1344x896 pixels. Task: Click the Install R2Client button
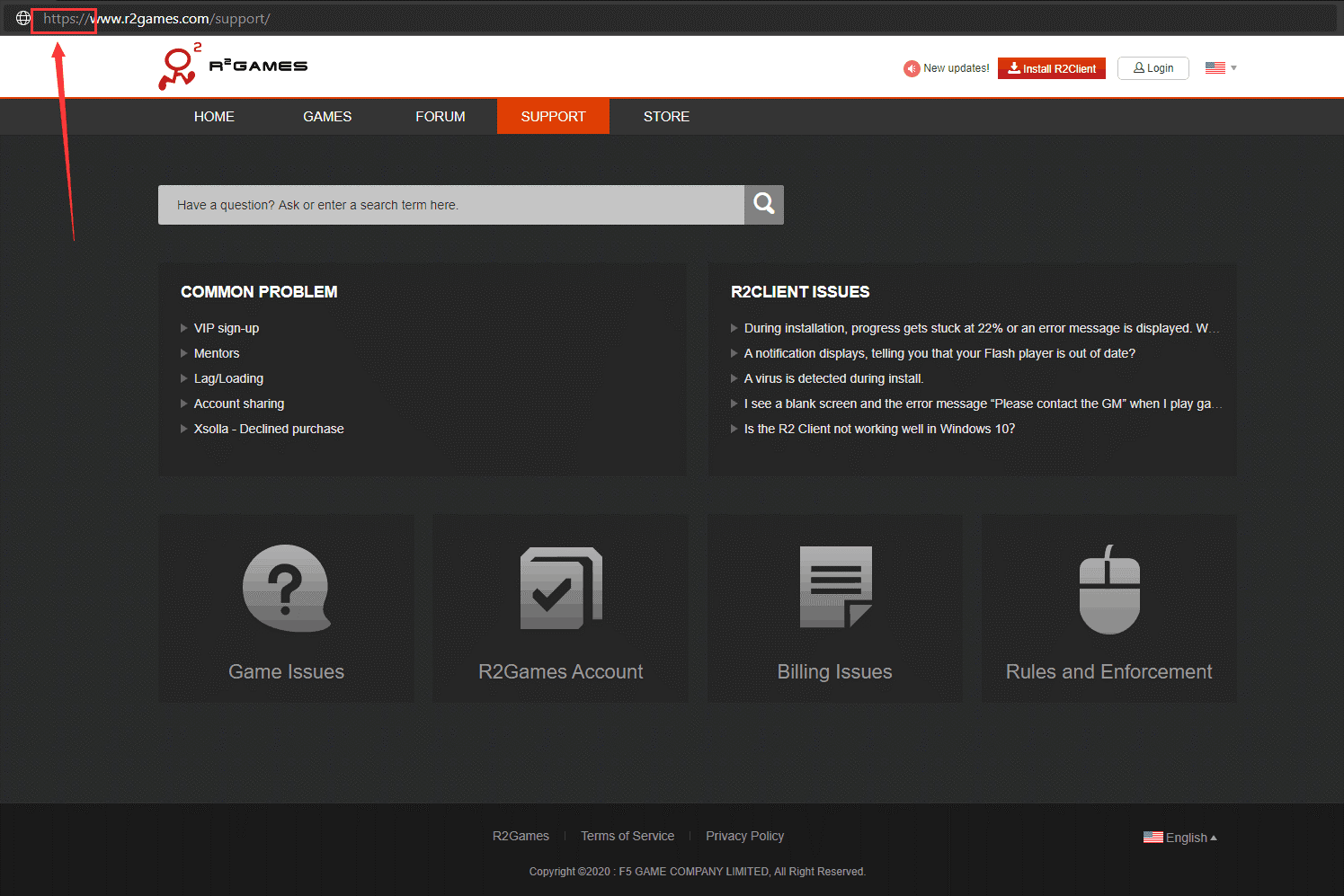[x=1052, y=68]
